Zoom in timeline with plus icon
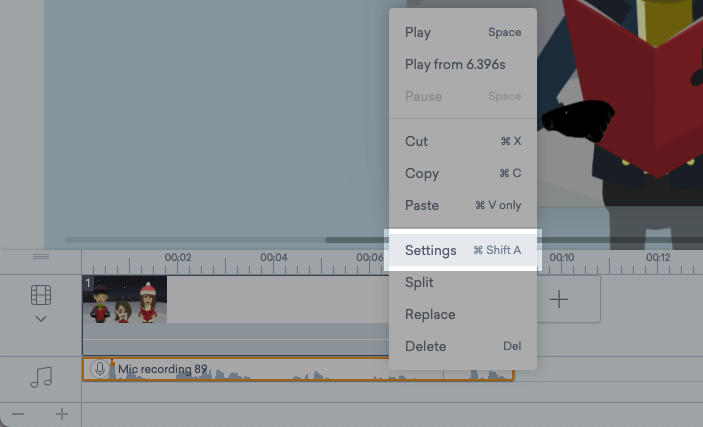703x427 pixels. (x=61, y=414)
